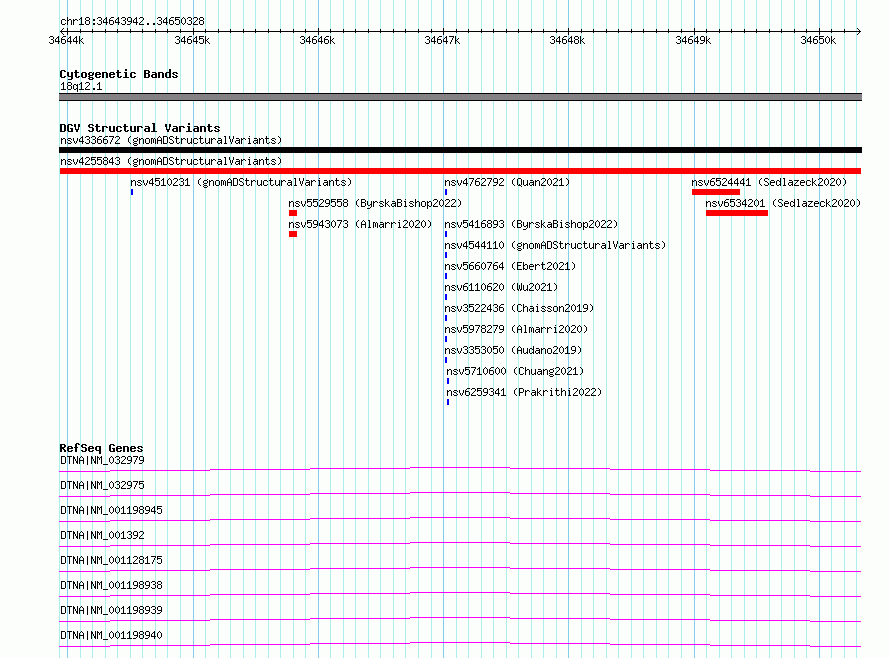890x658 pixels.
Task: Open variant nsv4510231 gnomAD label
Action: (241, 182)
